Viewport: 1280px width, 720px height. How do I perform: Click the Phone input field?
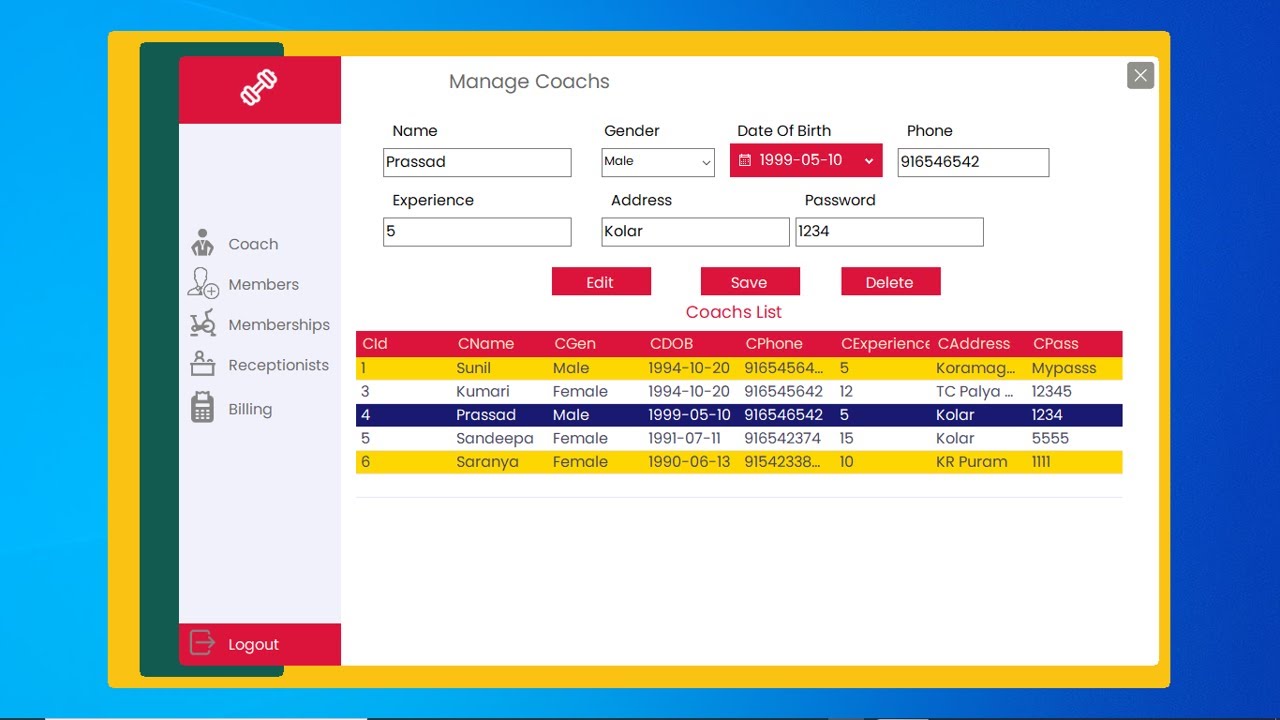pos(973,162)
